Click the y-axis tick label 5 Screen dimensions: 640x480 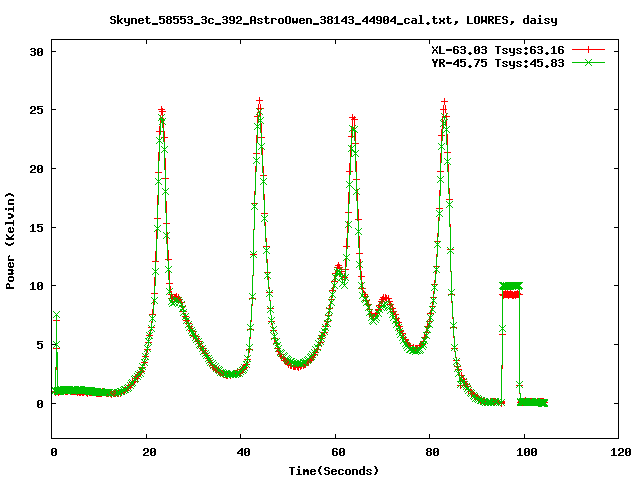pyautogui.click(x=40, y=345)
